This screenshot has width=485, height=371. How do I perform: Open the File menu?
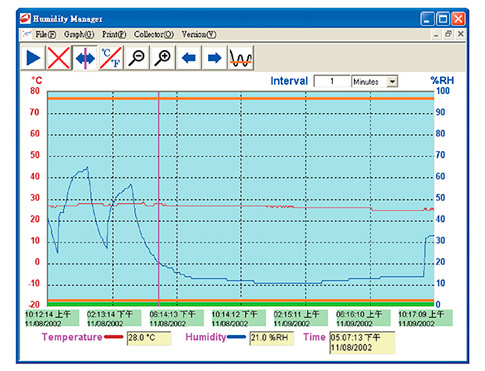coord(46,34)
